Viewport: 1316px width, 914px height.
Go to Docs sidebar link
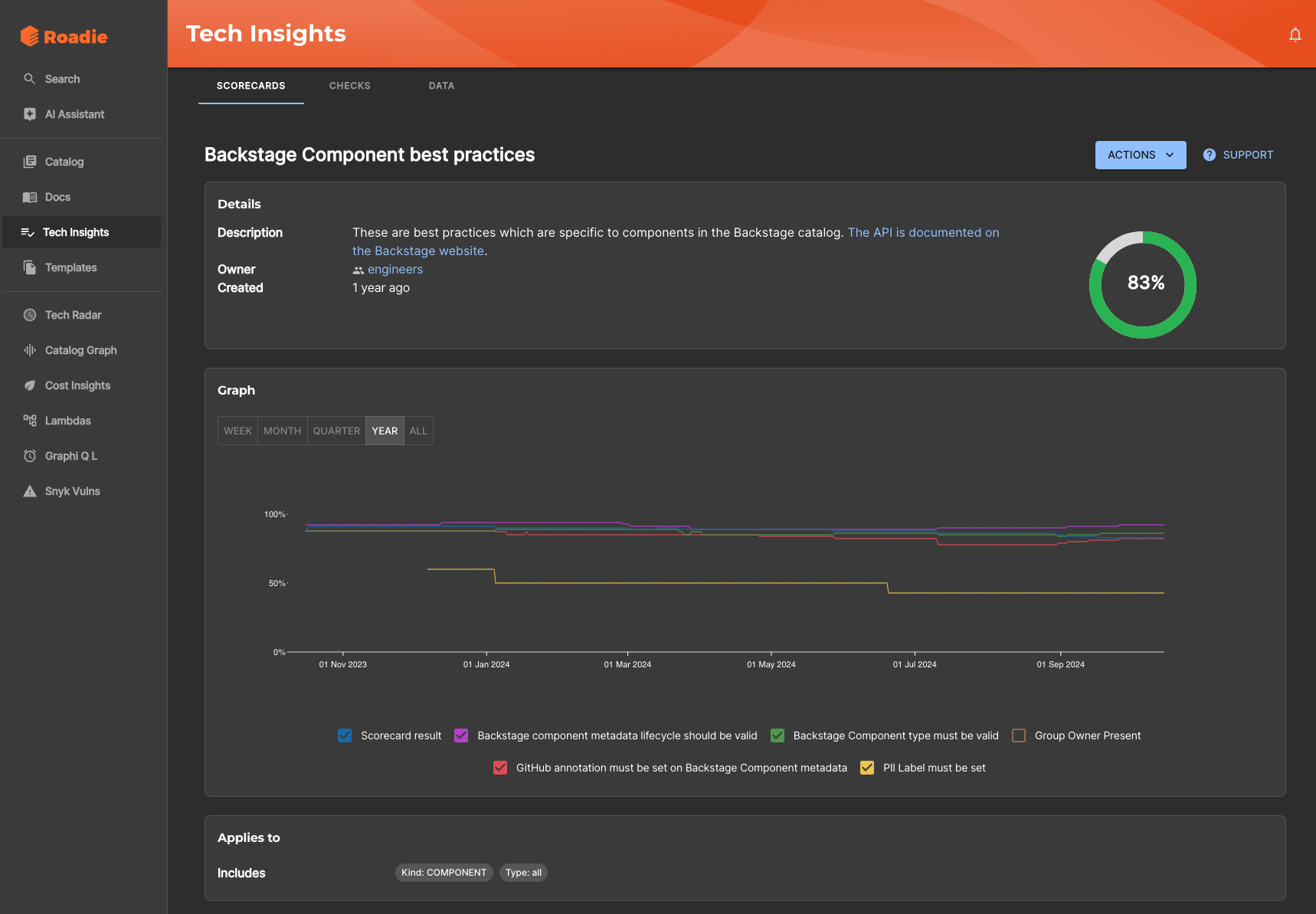82,197
